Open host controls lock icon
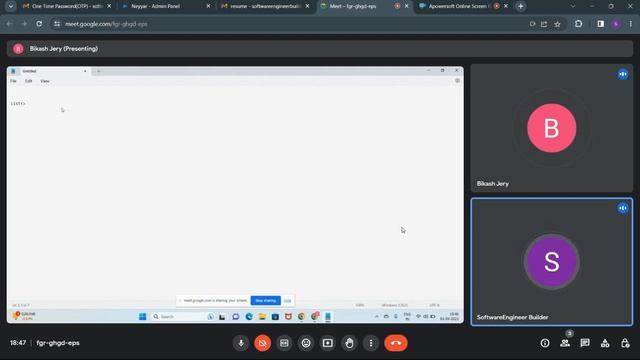640x360 pixels. 625,343
